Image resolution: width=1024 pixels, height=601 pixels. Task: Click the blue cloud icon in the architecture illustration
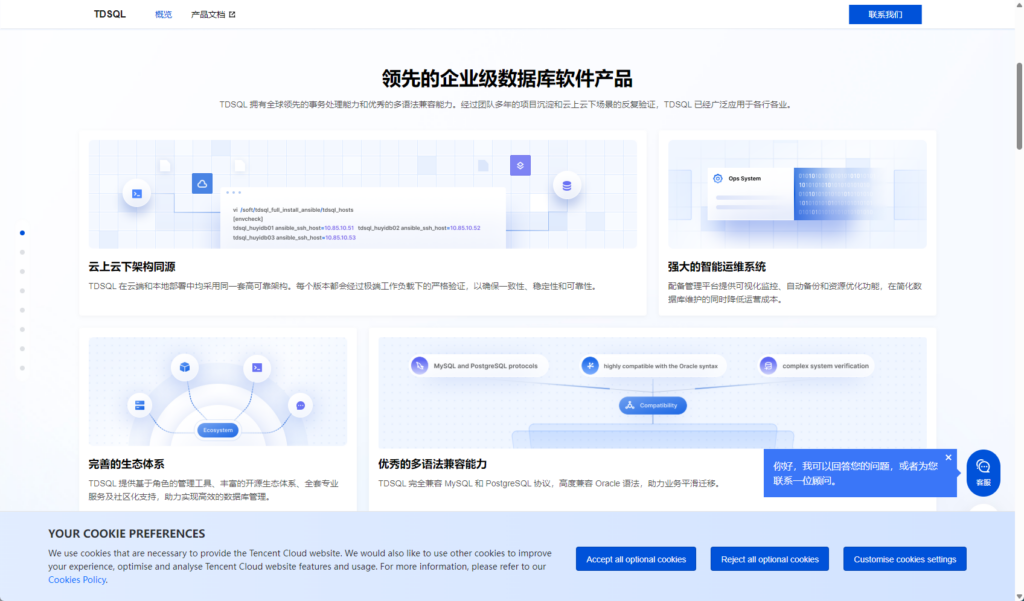pos(202,184)
